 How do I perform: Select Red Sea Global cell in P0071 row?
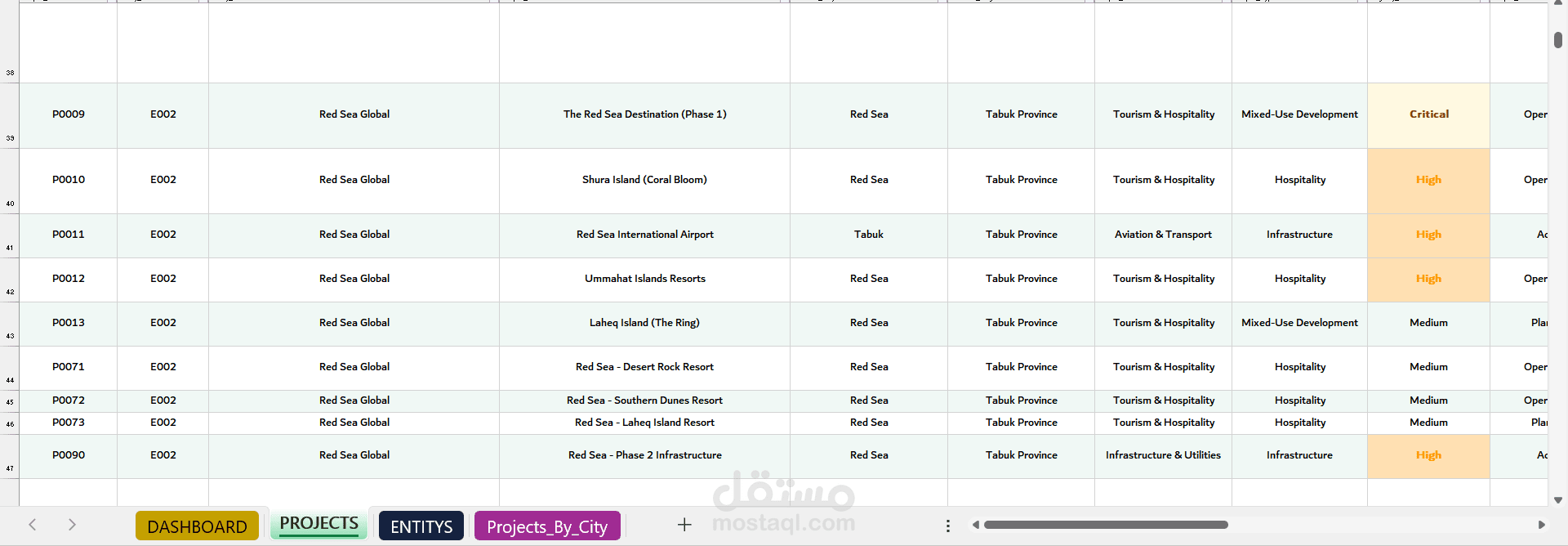[x=354, y=368]
